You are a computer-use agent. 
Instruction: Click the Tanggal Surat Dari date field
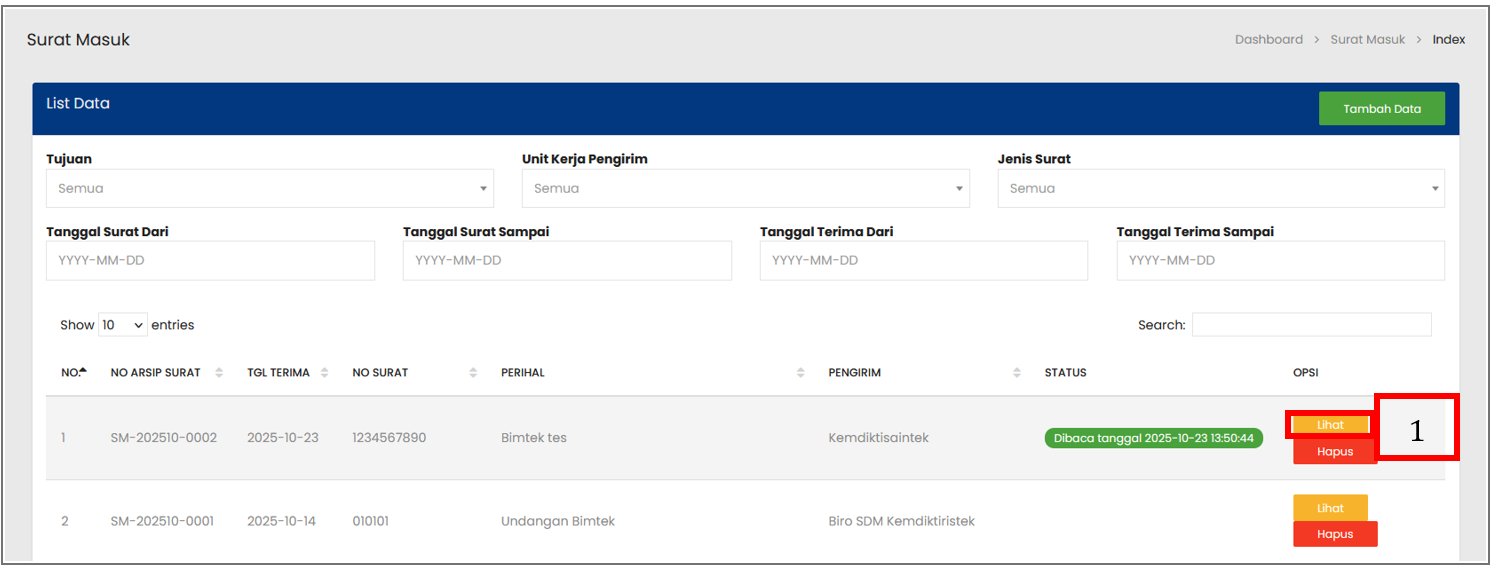pyautogui.click(x=210, y=260)
